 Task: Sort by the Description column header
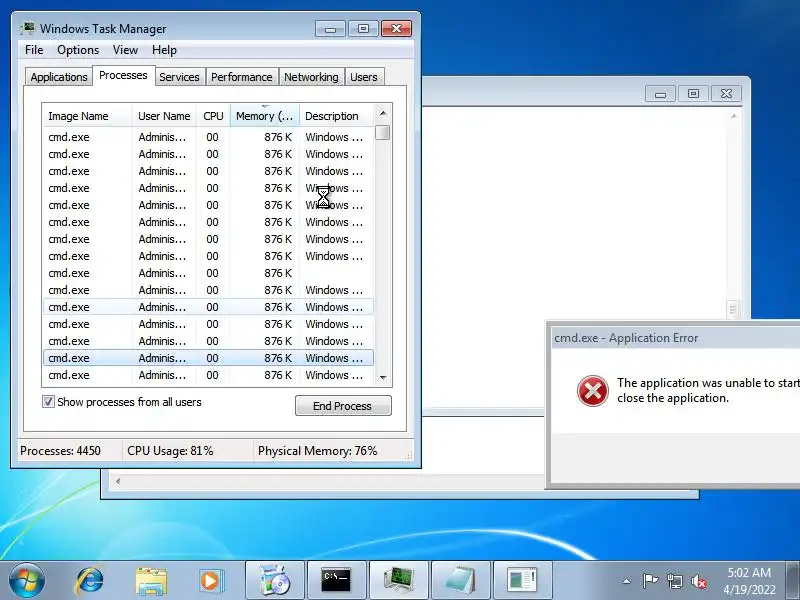[337, 116]
